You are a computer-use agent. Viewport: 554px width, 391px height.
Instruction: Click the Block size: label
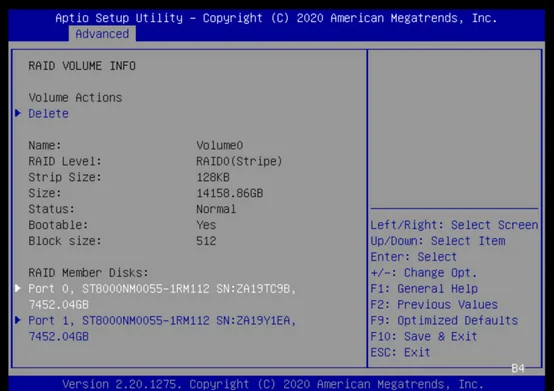(x=65, y=241)
